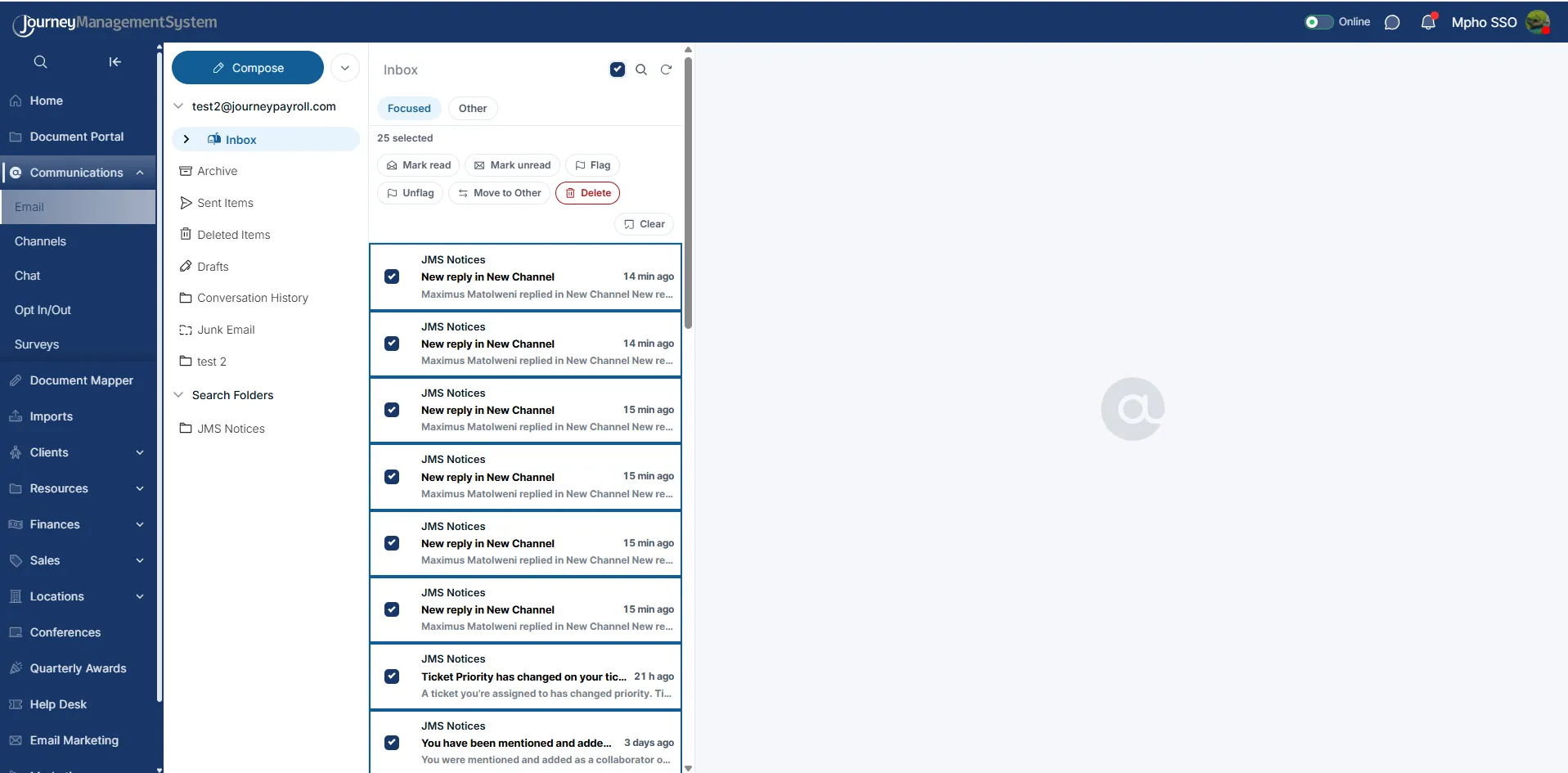Expand Finances menu
Image resolution: width=1568 pixels, height=773 pixels.
pyautogui.click(x=140, y=524)
